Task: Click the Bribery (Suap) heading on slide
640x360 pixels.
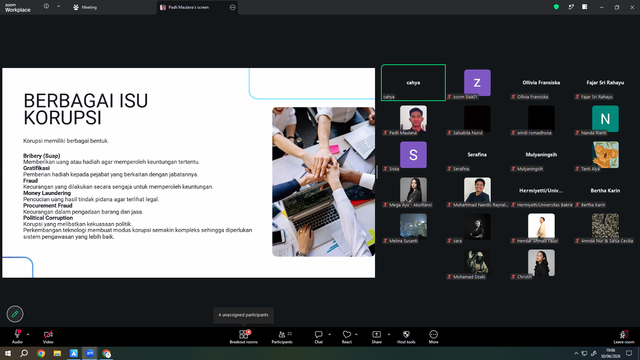Action: pyautogui.click(x=41, y=156)
